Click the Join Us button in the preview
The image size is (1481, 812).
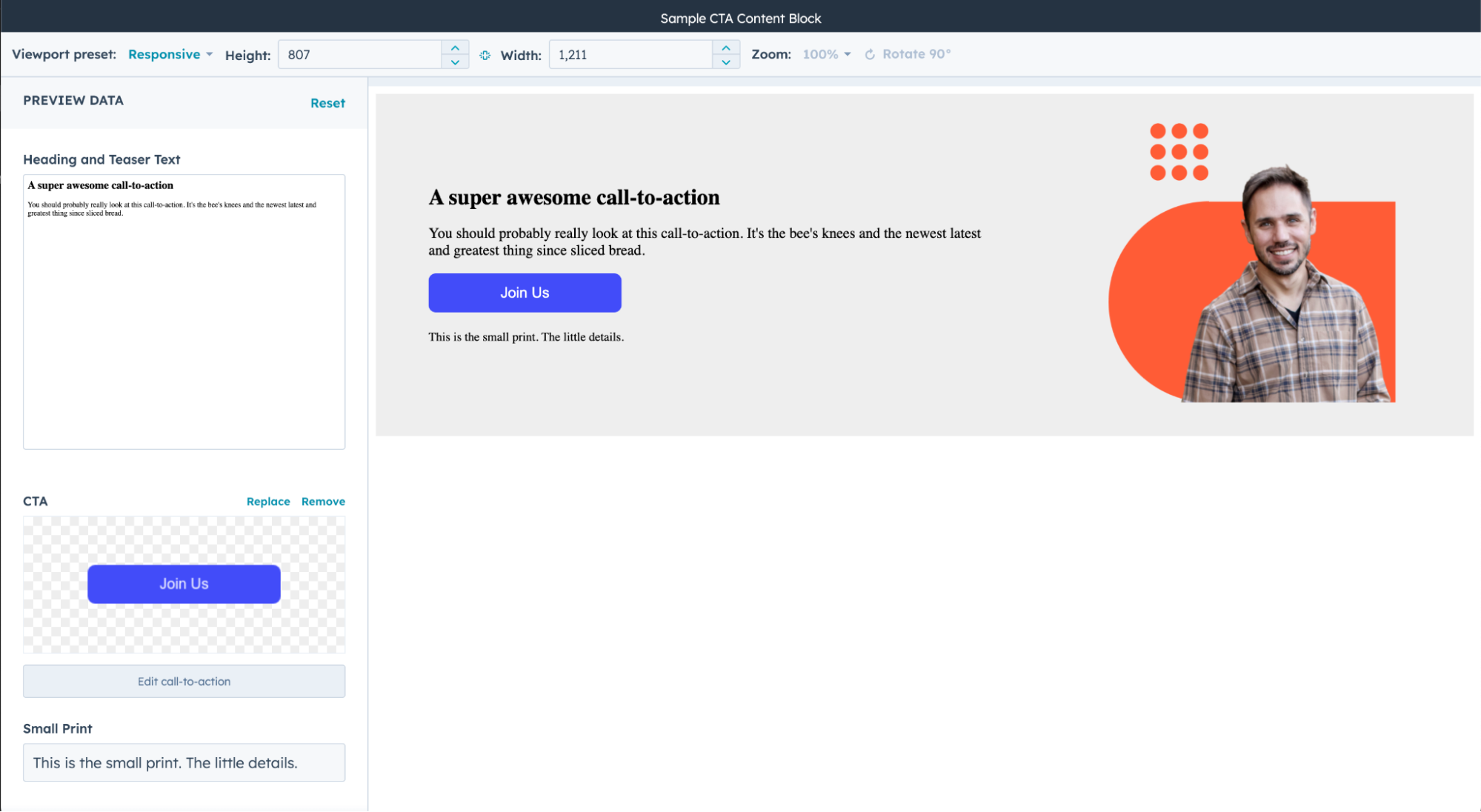point(525,292)
